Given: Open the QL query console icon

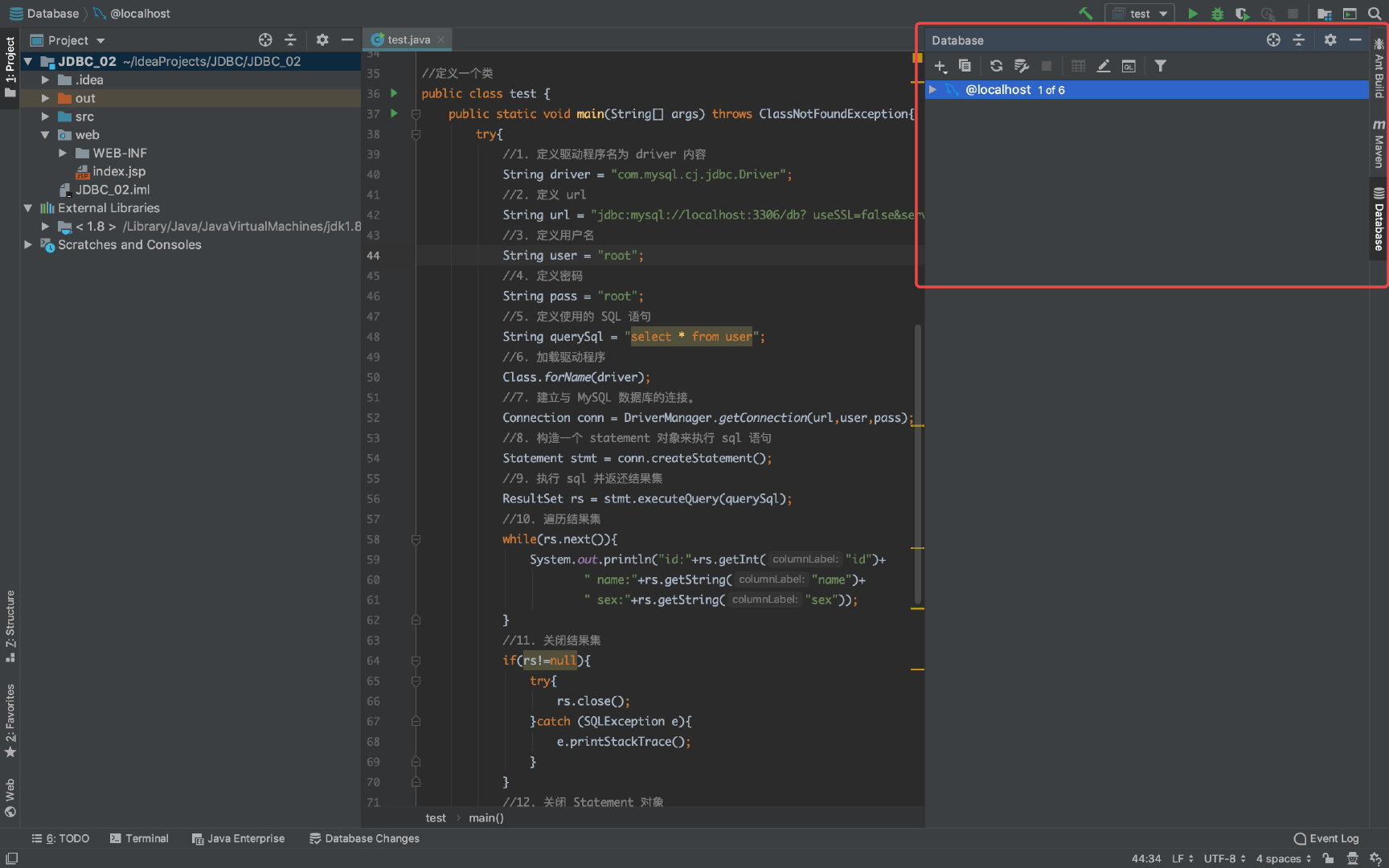Looking at the screenshot, I should pyautogui.click(x=1129, y=66).
